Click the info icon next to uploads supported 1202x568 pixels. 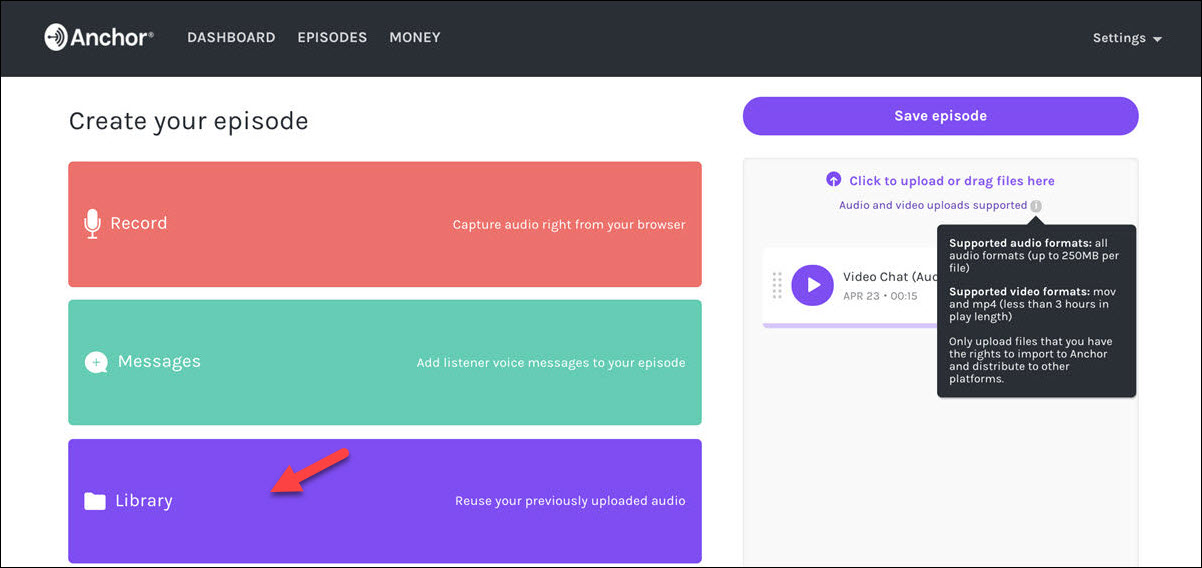[x=1036, y=206]
